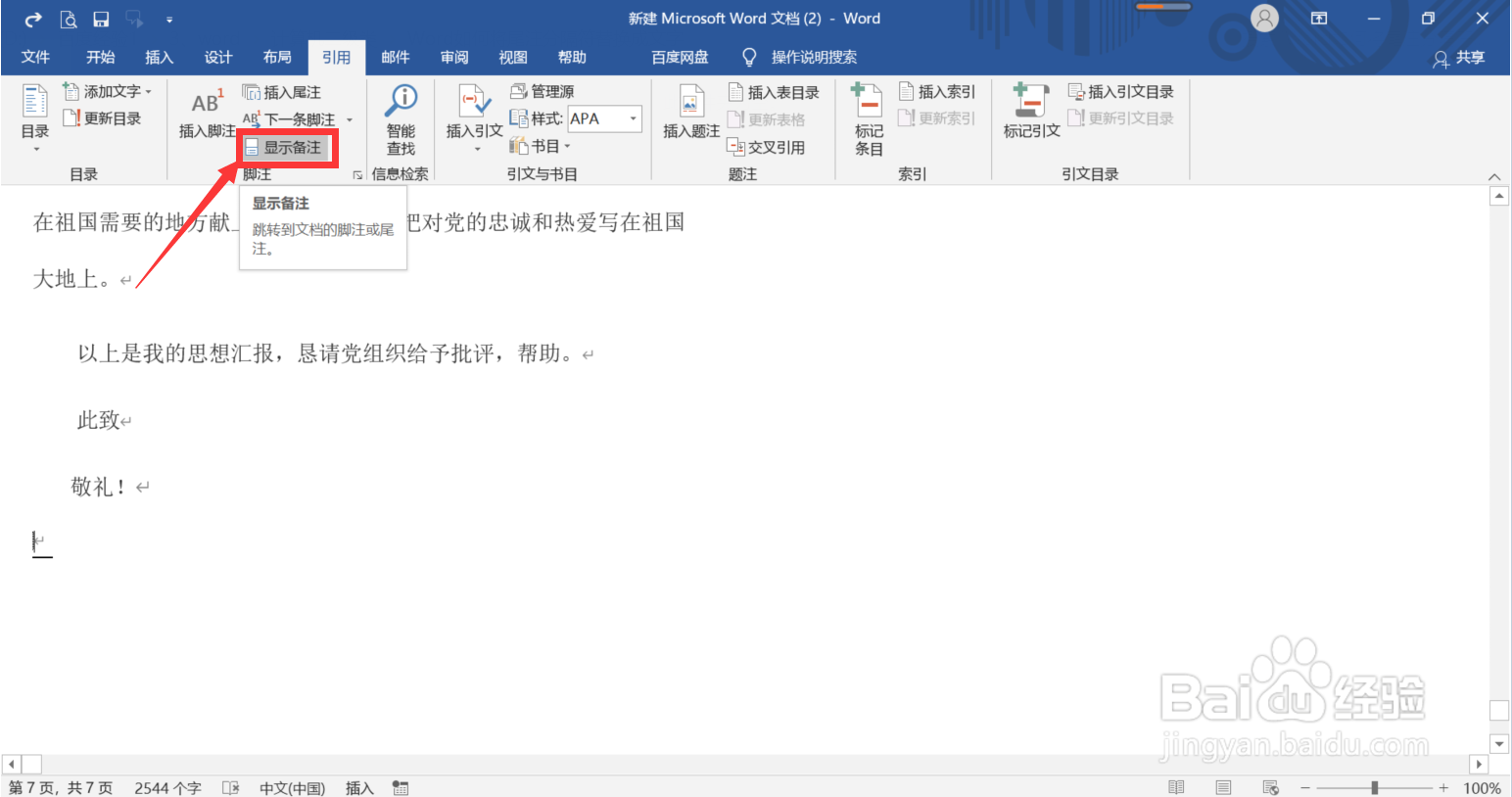This screenshot has width=1512, height=797.
Task: Click 添加文字 add text button
Action: pos(108,91)
